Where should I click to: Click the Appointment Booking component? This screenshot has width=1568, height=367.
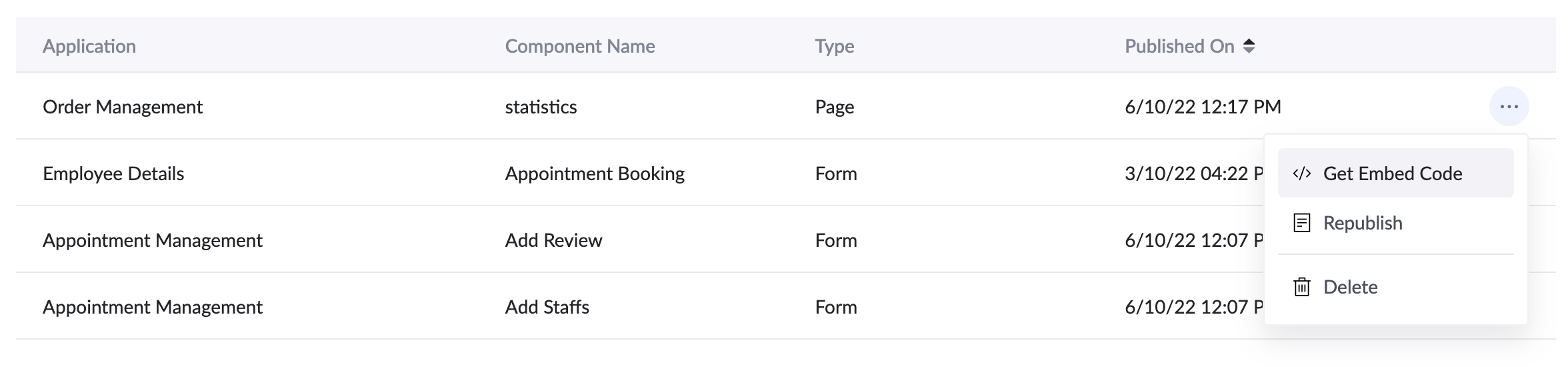tap(595, 173)
